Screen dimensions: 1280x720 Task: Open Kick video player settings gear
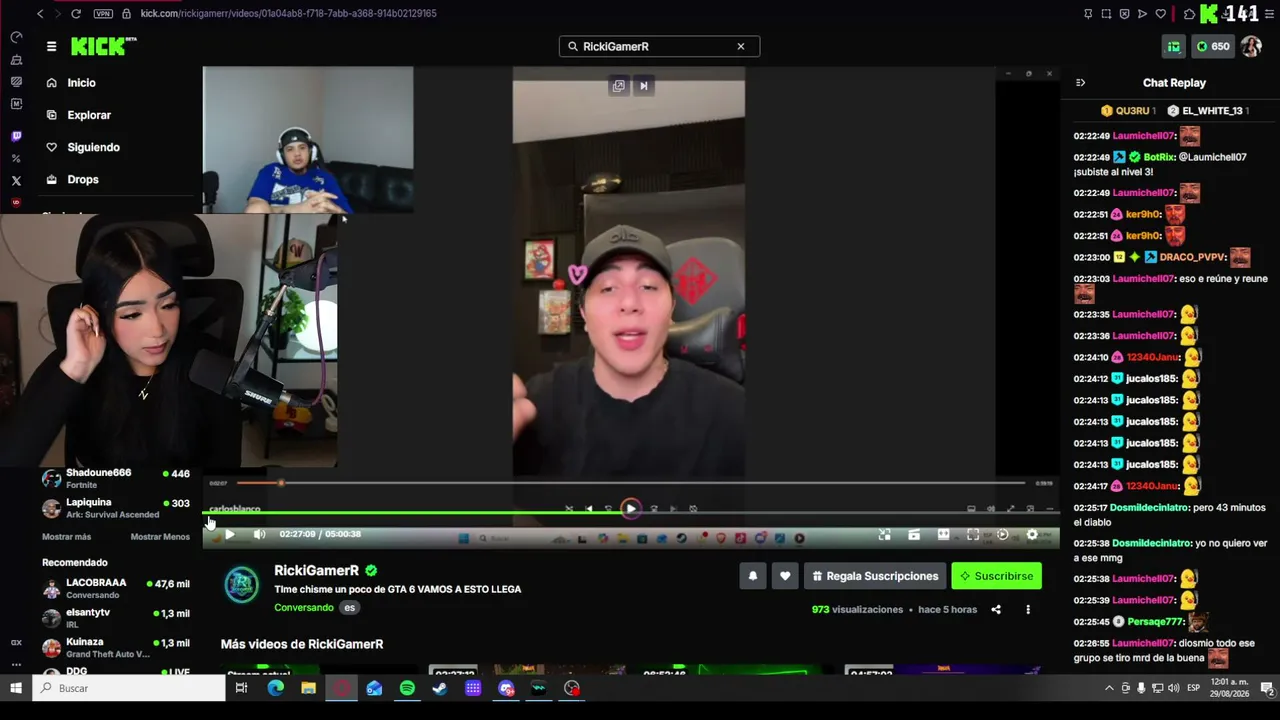pyautogui.click(x=1032, y=534)
